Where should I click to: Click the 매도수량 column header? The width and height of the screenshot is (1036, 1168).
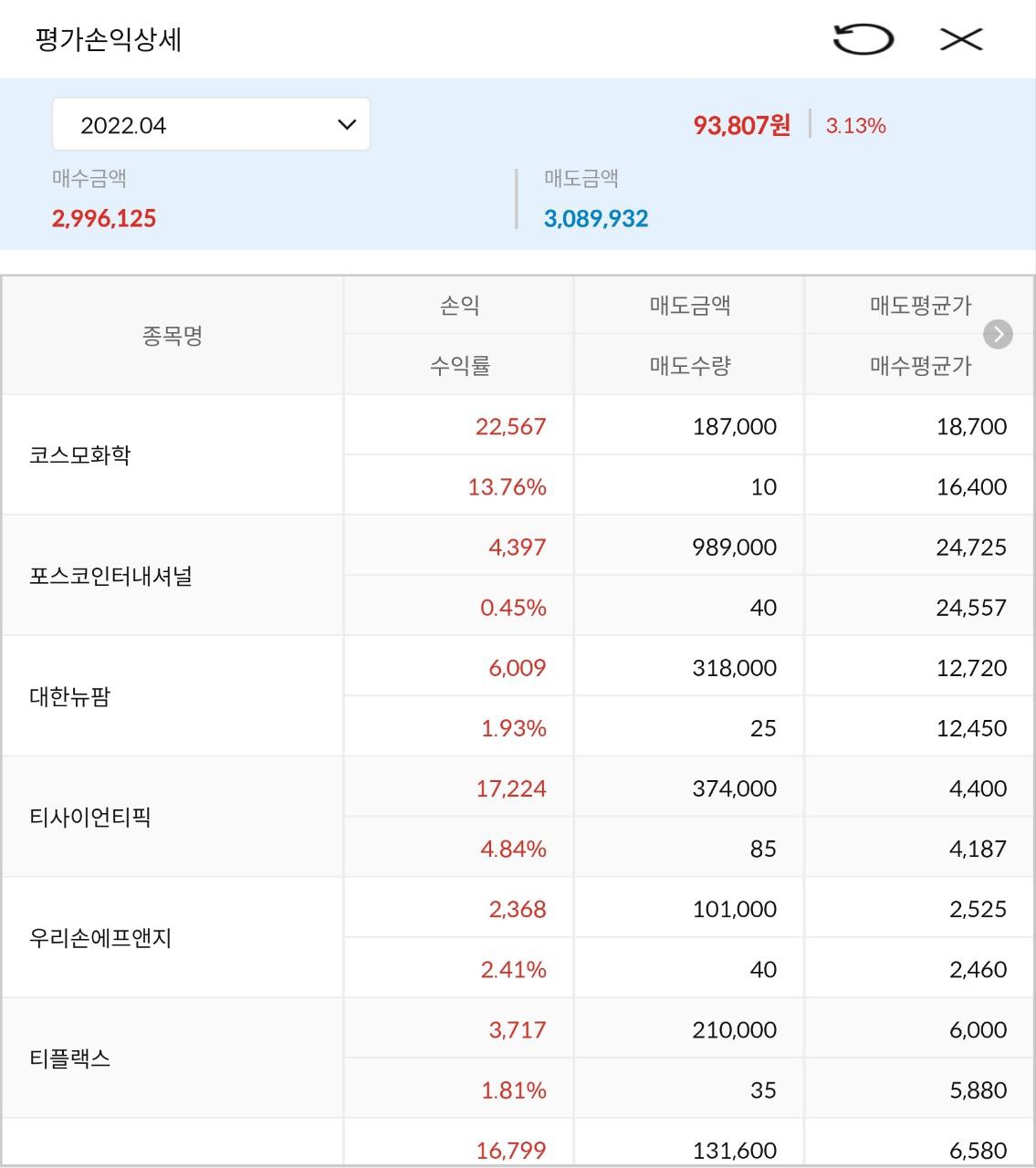pos(689,366)
